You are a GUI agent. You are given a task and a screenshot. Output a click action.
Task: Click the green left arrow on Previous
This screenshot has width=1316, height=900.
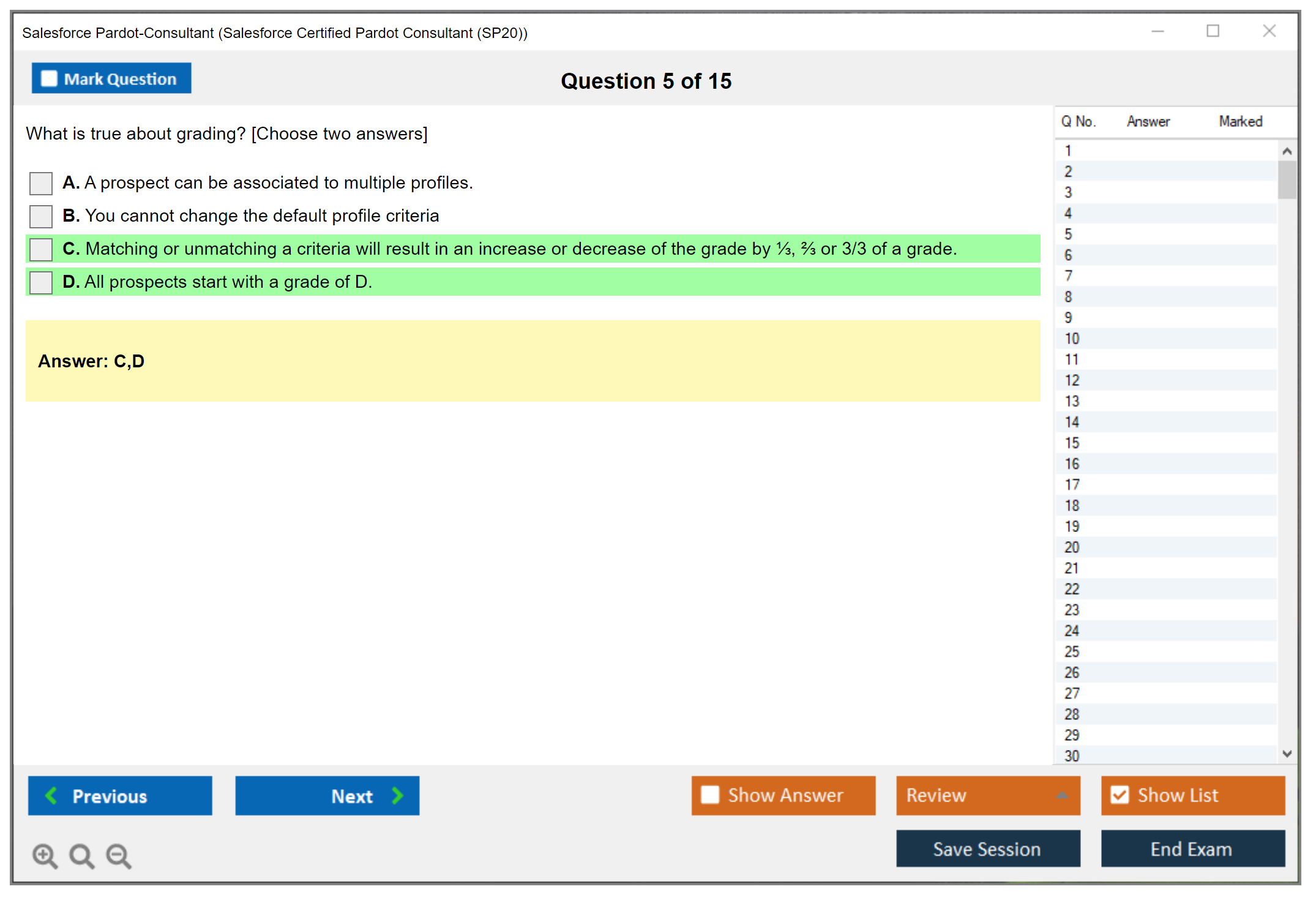tap(51, 795)
